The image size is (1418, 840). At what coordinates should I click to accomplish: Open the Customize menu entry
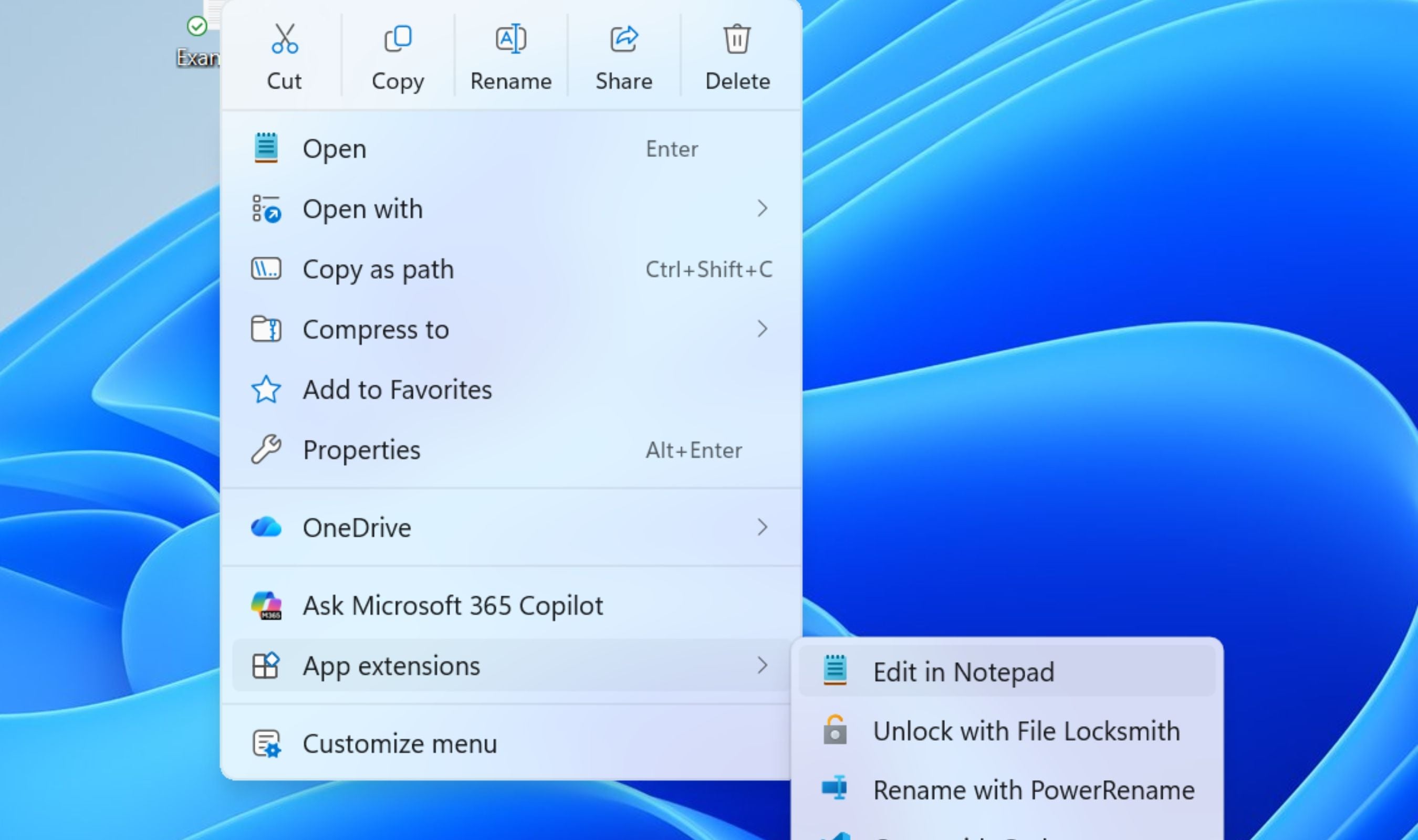point(512,743)
